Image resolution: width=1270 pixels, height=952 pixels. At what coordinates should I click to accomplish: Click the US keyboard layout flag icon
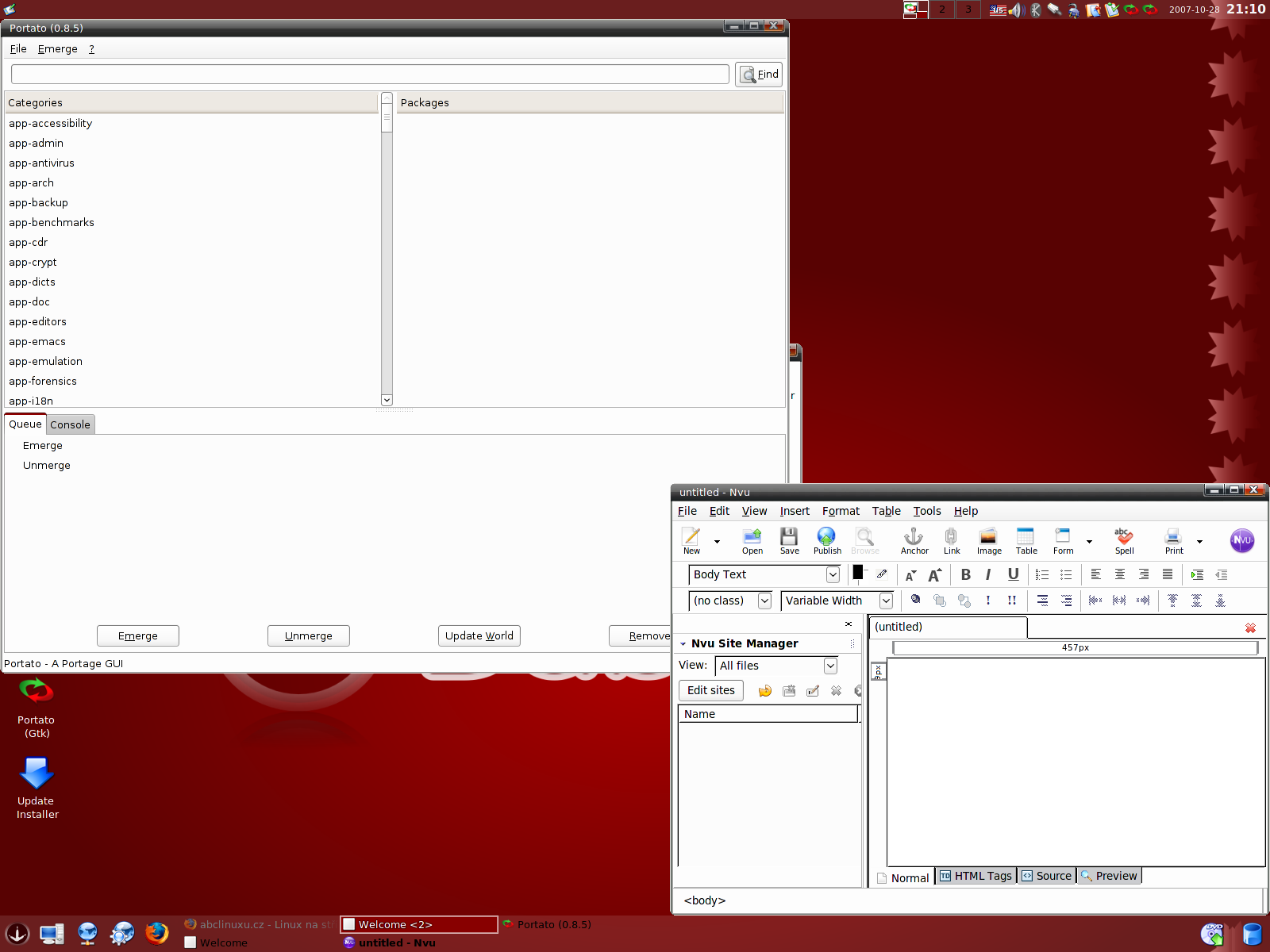[x=998, y=10]
